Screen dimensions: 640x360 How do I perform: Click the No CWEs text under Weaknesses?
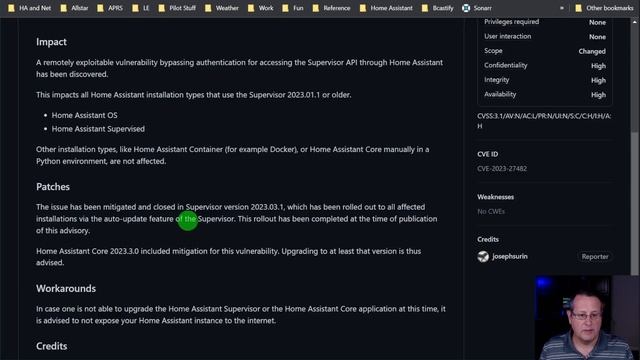tap(491, 211)
